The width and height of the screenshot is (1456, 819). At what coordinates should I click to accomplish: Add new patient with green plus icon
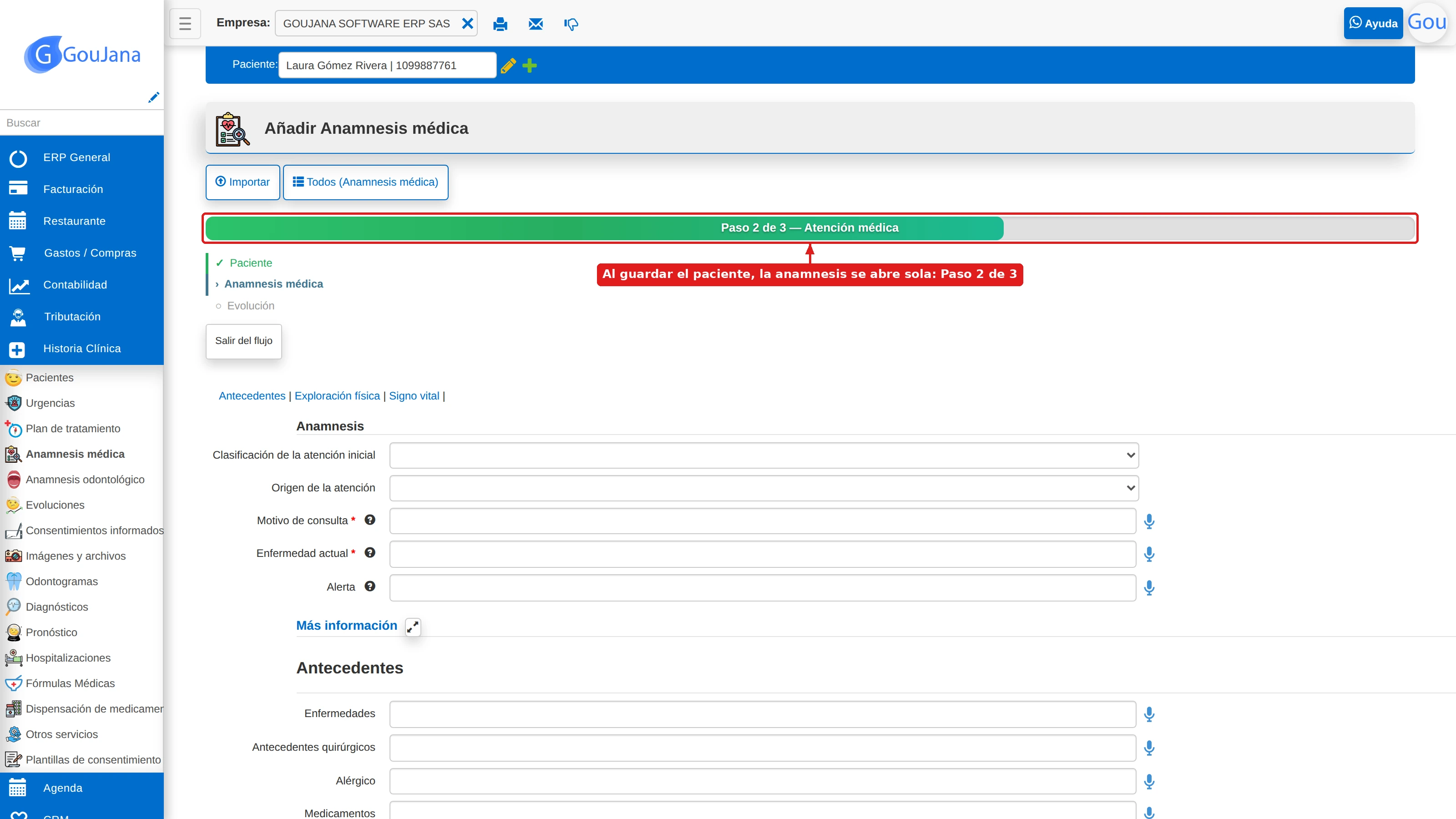click(530, 66)
